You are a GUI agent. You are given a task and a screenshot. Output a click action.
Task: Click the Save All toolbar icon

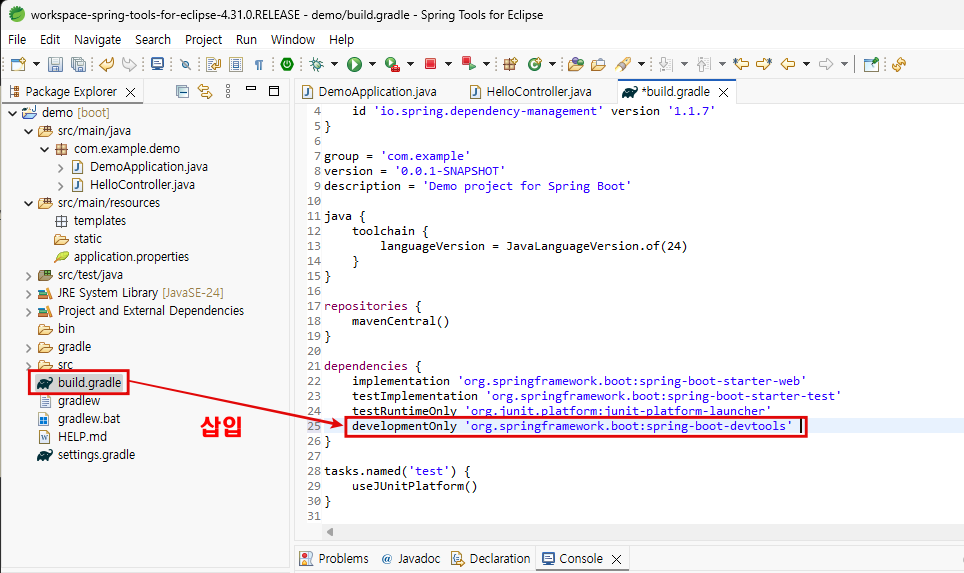77,64
